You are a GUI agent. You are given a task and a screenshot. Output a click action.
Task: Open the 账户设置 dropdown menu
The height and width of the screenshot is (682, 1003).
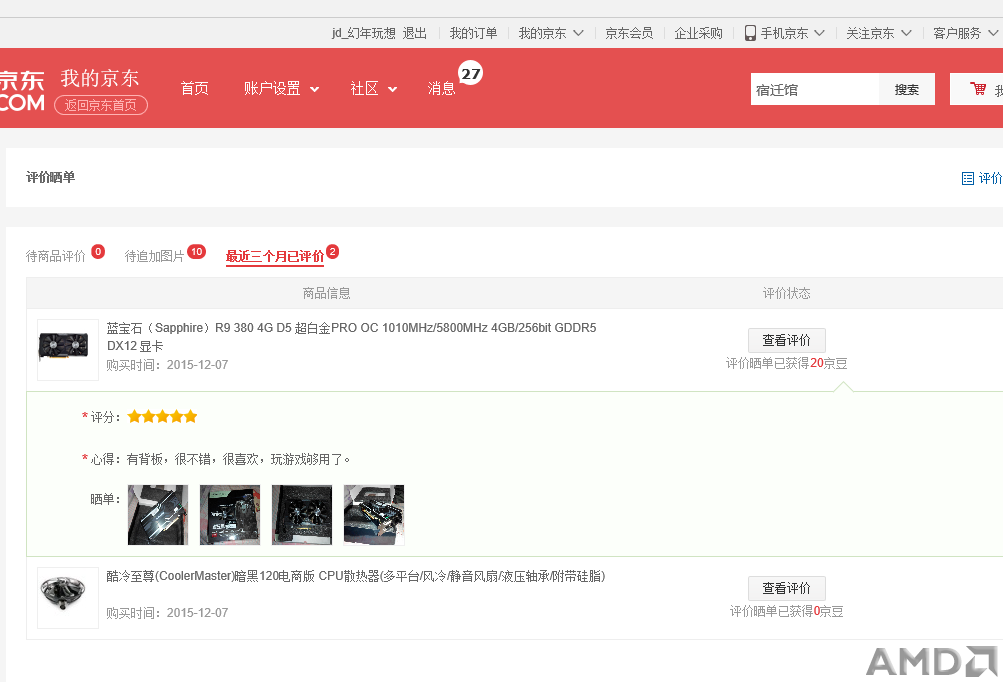tap(281, 88)
